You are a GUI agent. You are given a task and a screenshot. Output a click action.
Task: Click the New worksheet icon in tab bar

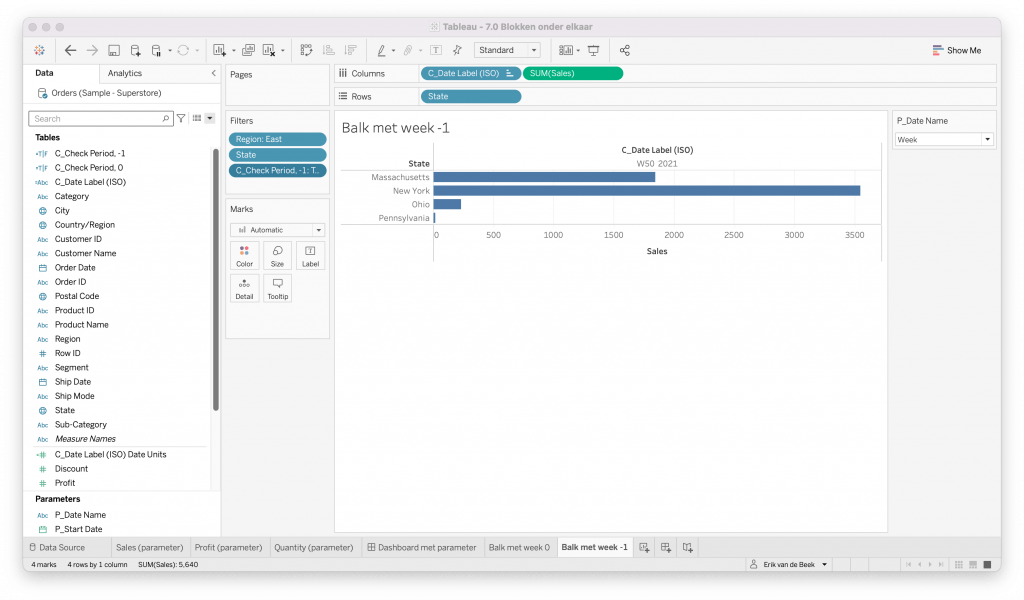point(644,547)
